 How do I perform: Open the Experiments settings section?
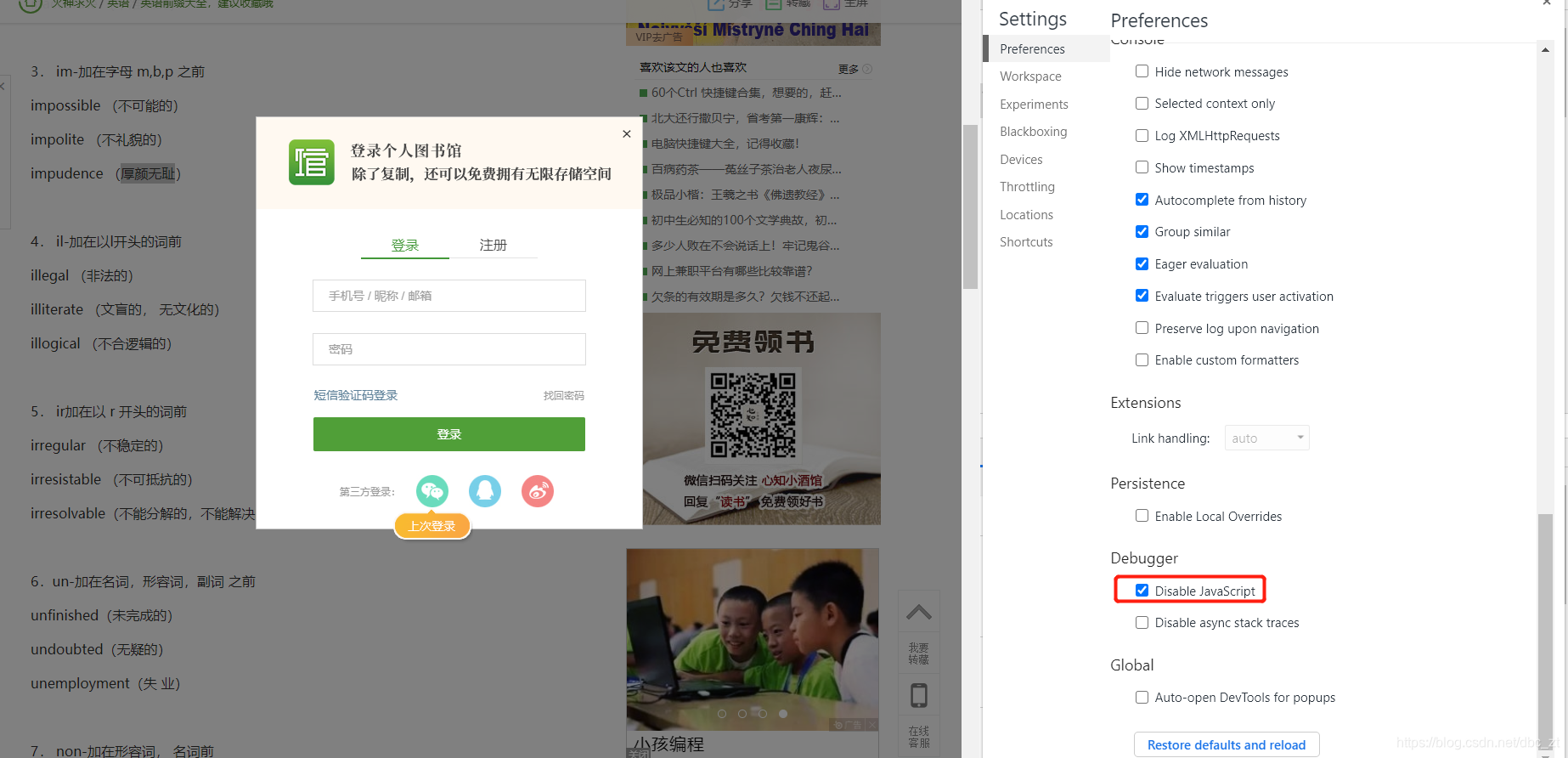click(1034, 104)
